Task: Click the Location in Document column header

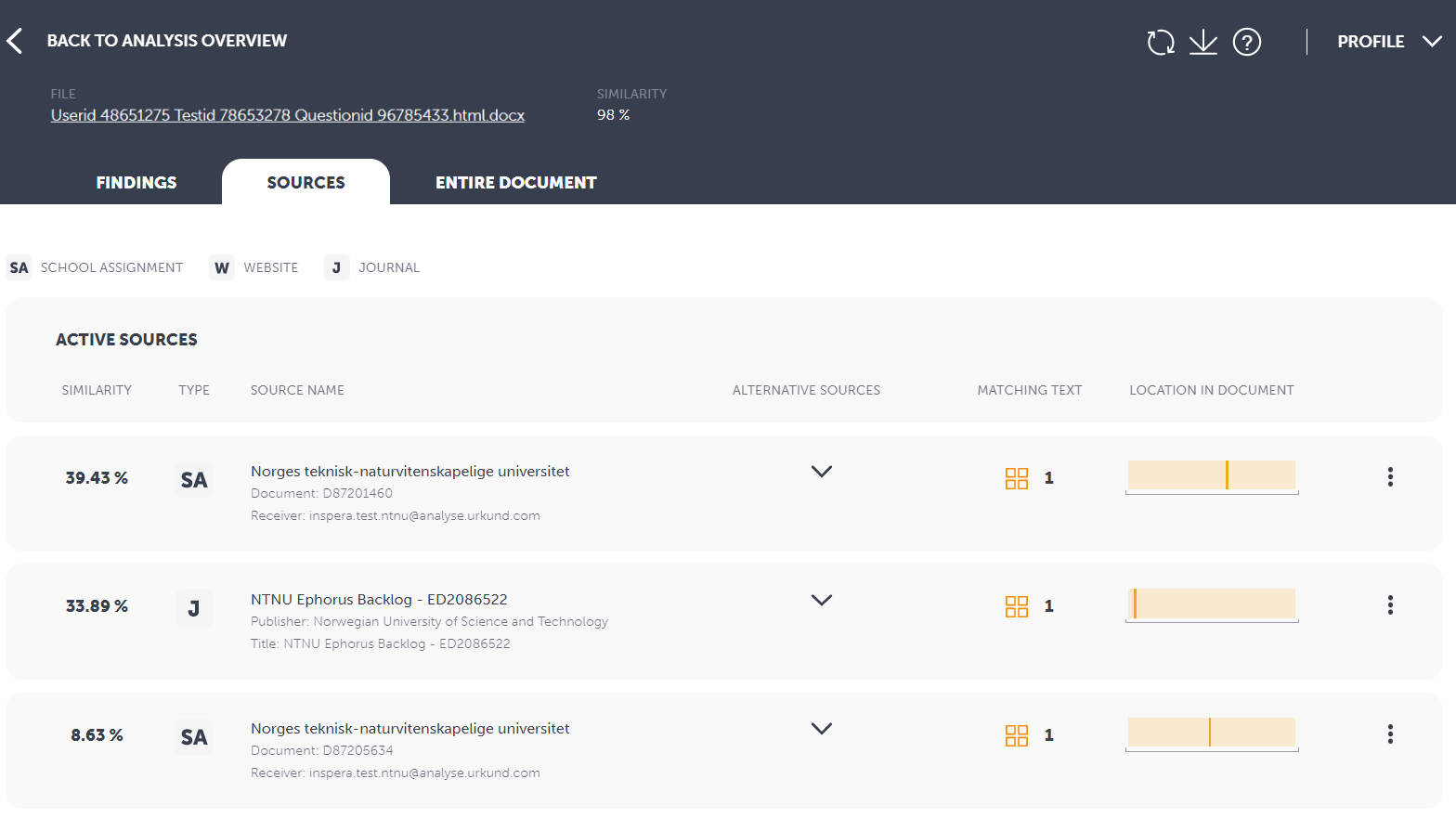Action: coord(1212,390)
